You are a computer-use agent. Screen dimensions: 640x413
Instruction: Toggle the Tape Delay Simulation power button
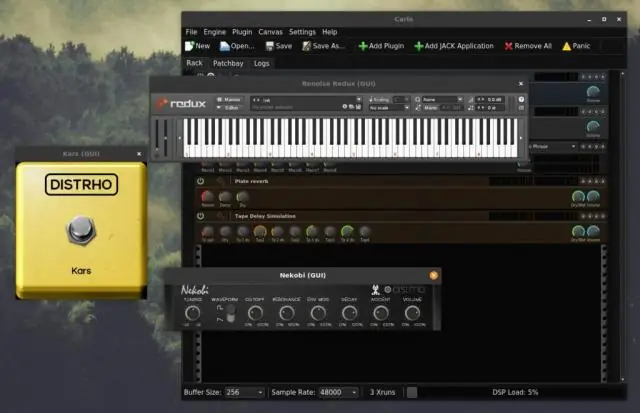coord(200,216)
